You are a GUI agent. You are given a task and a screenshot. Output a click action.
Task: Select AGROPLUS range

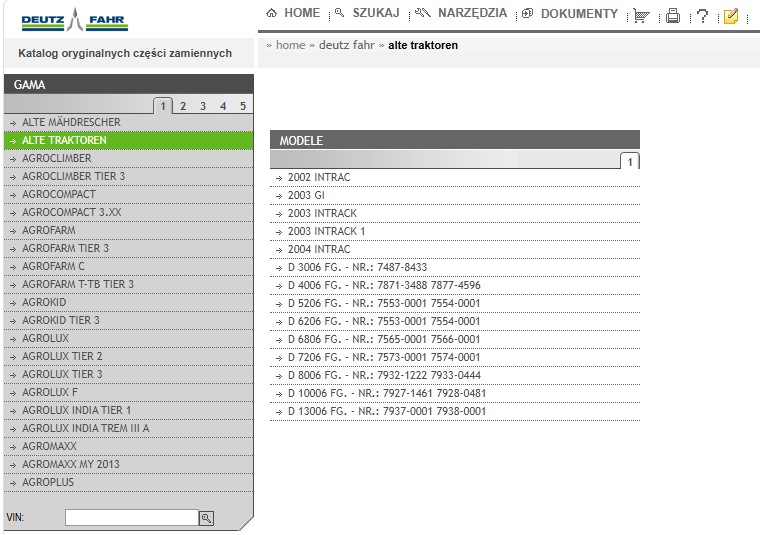128,482
